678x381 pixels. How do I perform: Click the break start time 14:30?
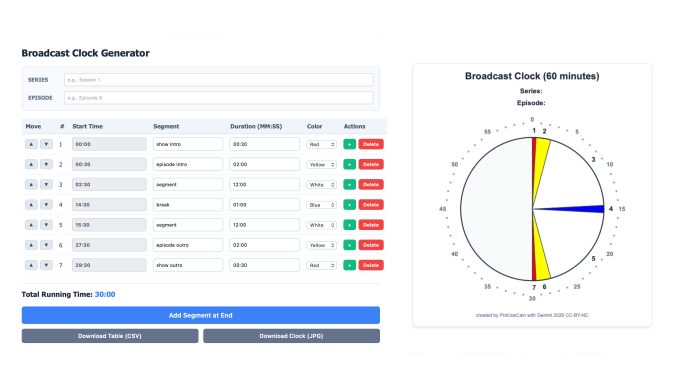[109, 205]
